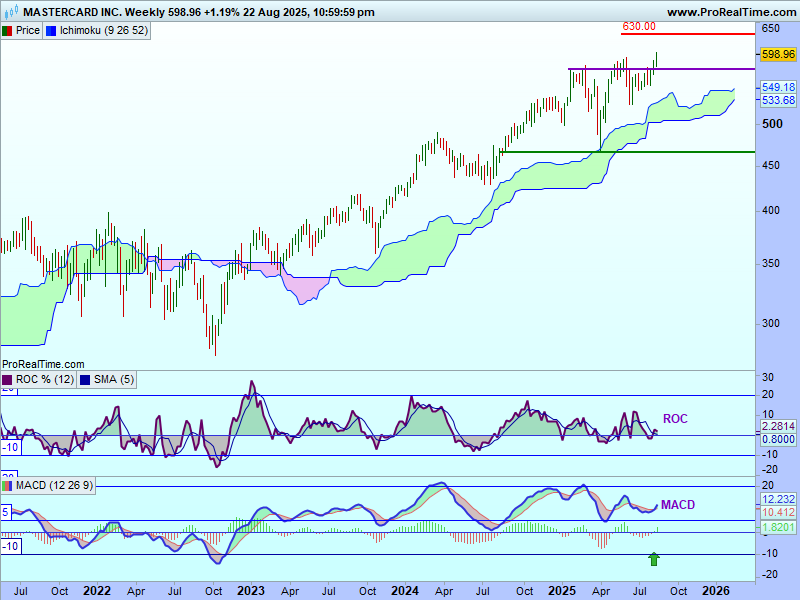Click the green up arrow in MACD panel
800x600 pixels.
coord(654,559)
